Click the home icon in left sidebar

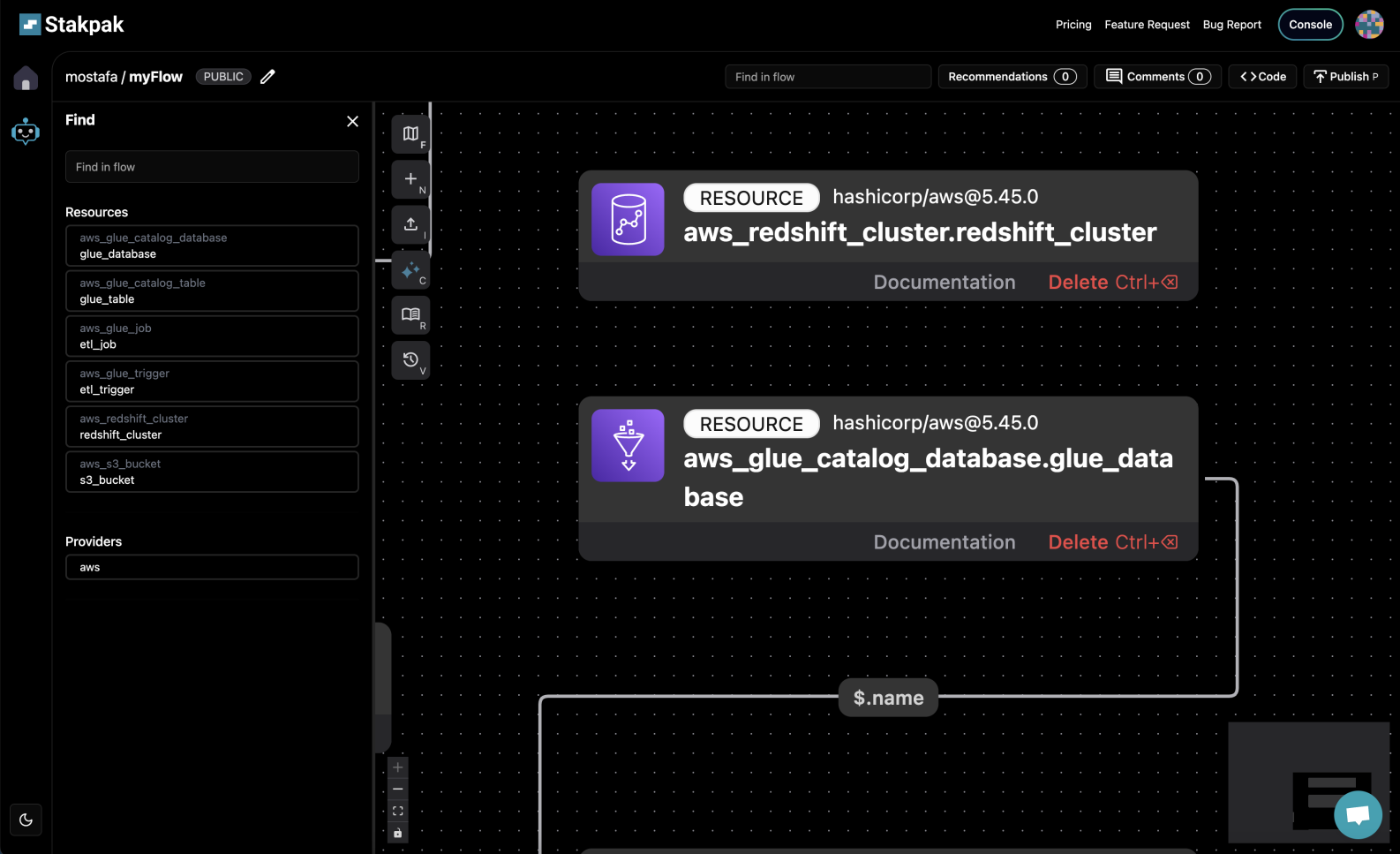tap(26, 79)
